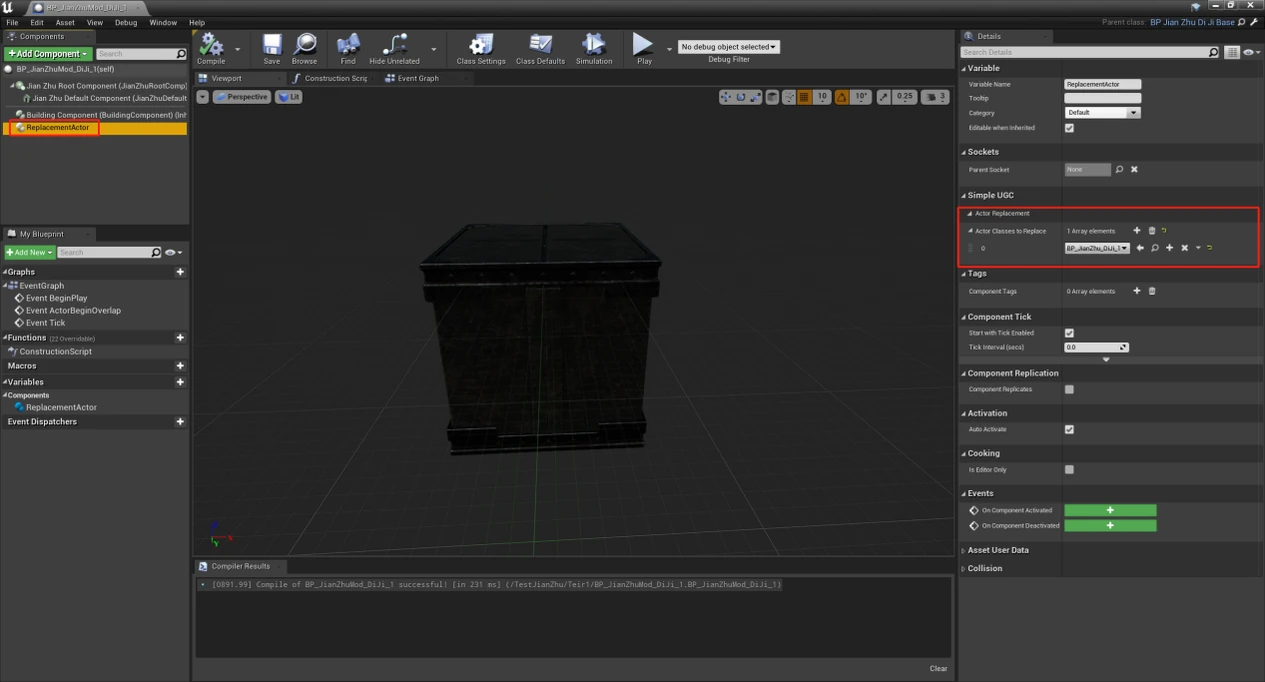Screen dimensions: 1265x682
Task: Open Class Settings from the toolbar
Action: click(x=480, y=45)
